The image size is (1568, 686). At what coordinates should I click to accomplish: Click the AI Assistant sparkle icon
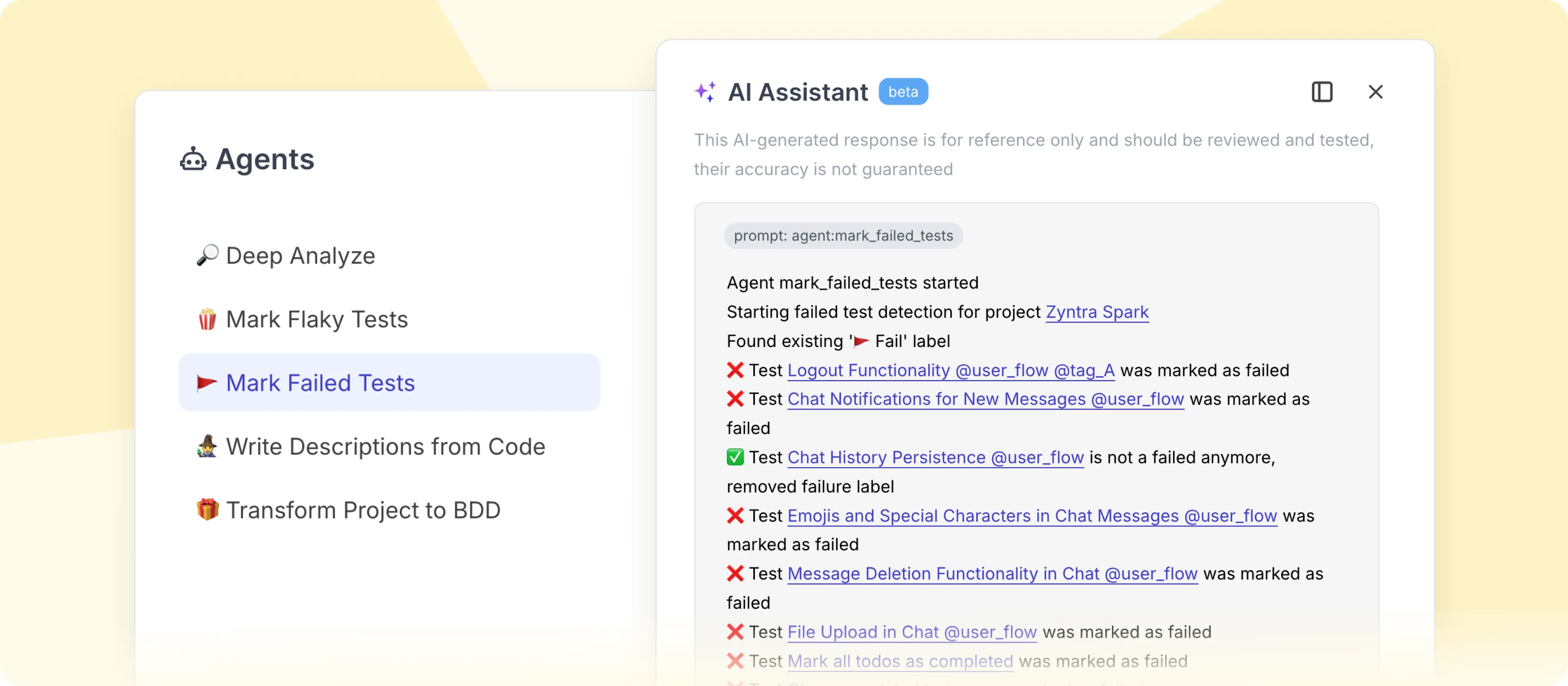point(705,92)
